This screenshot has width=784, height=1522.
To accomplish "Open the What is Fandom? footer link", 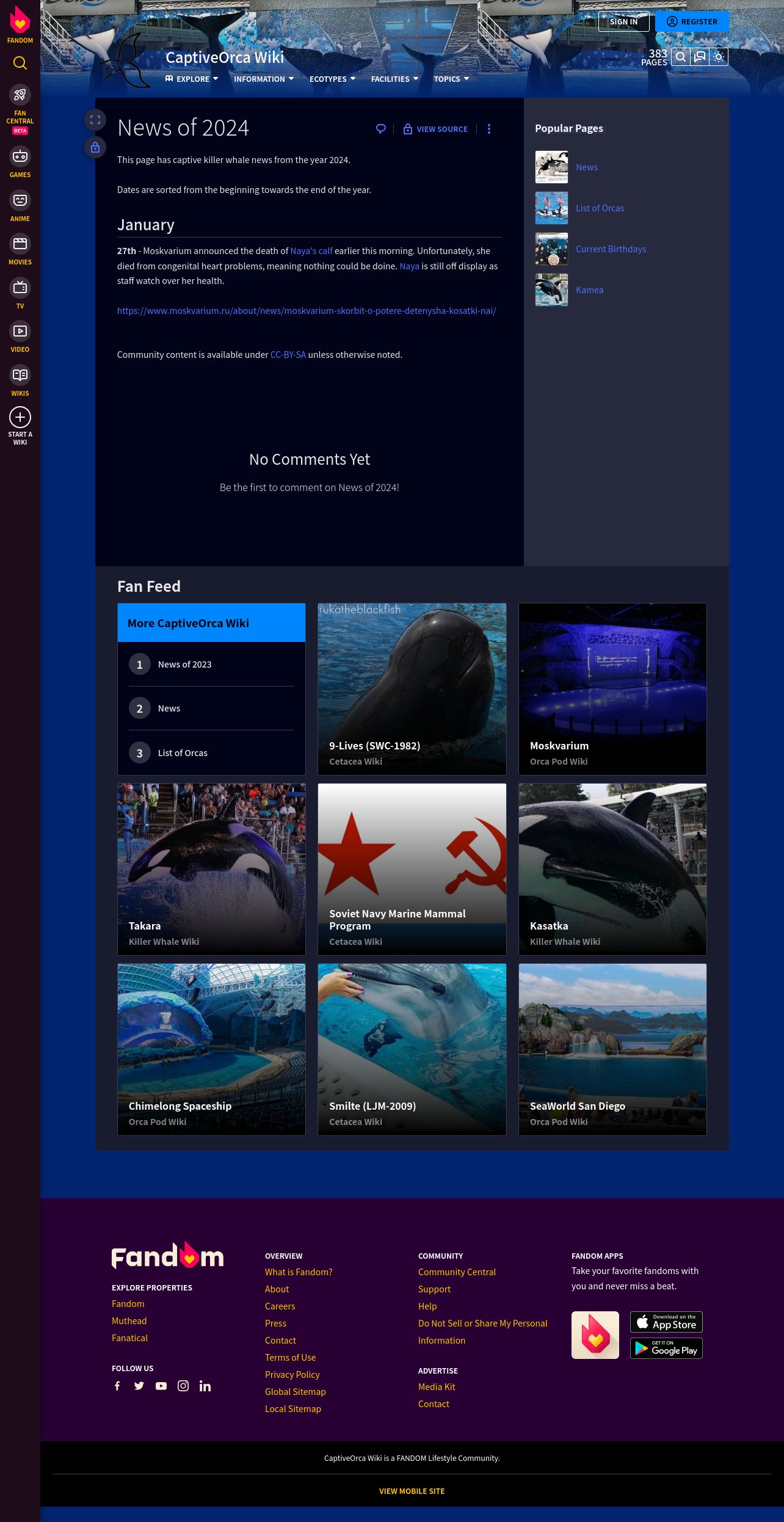I will [299, 1272].
